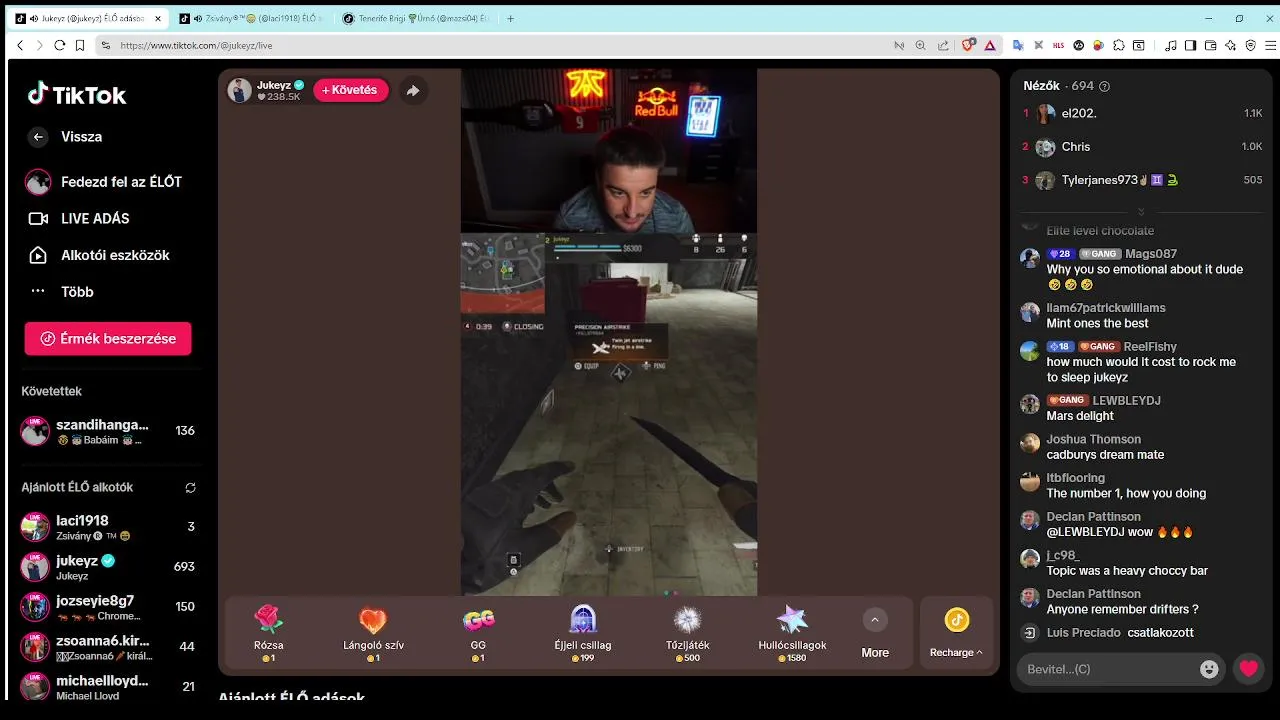
Task: Open the browser hamburger menu
Action: tap(1271, 45)
